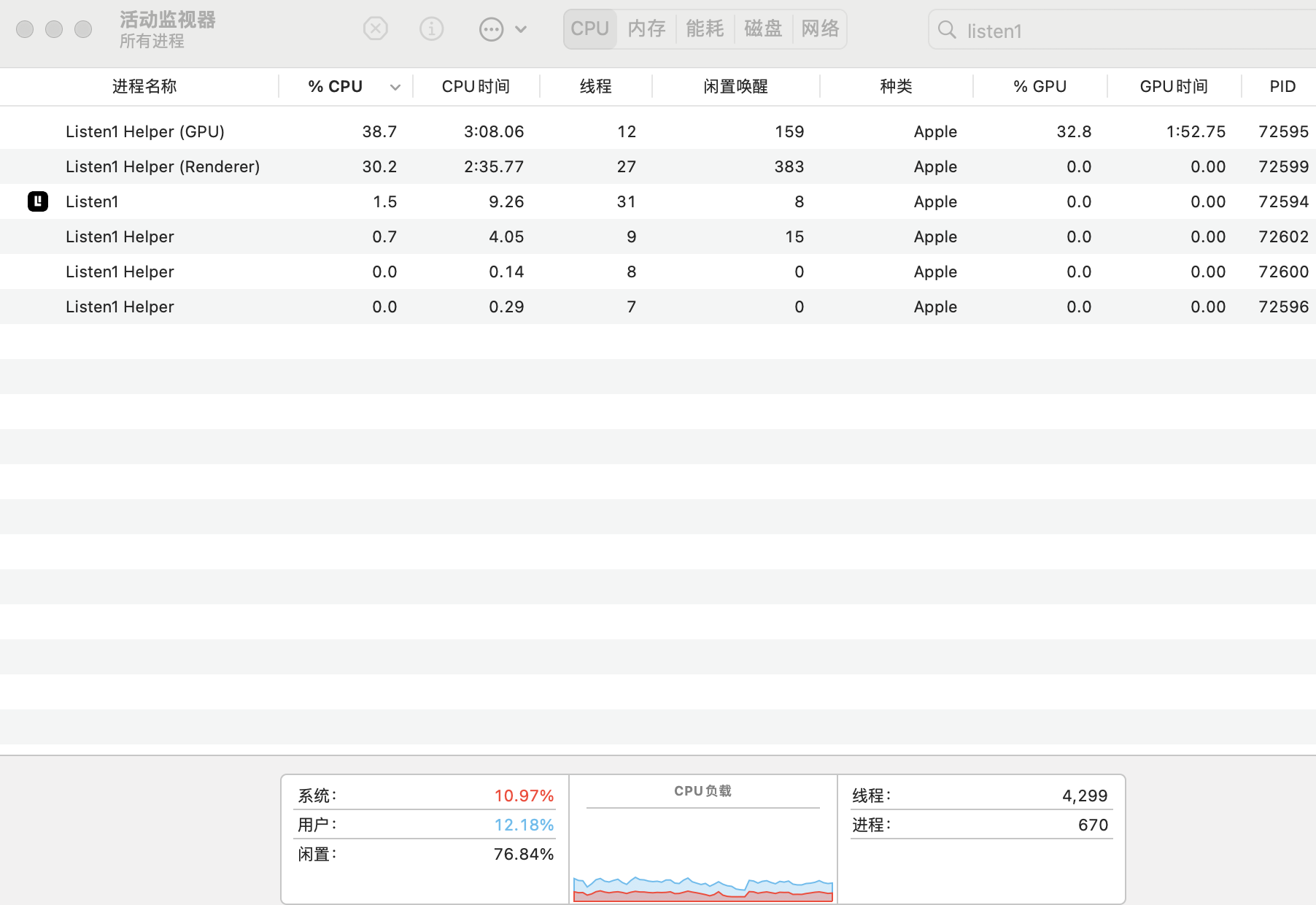Select Listen1 Helper with PID 72602
The width and height of the screenshot is (1316, 905).
click(x=658, y=236)
